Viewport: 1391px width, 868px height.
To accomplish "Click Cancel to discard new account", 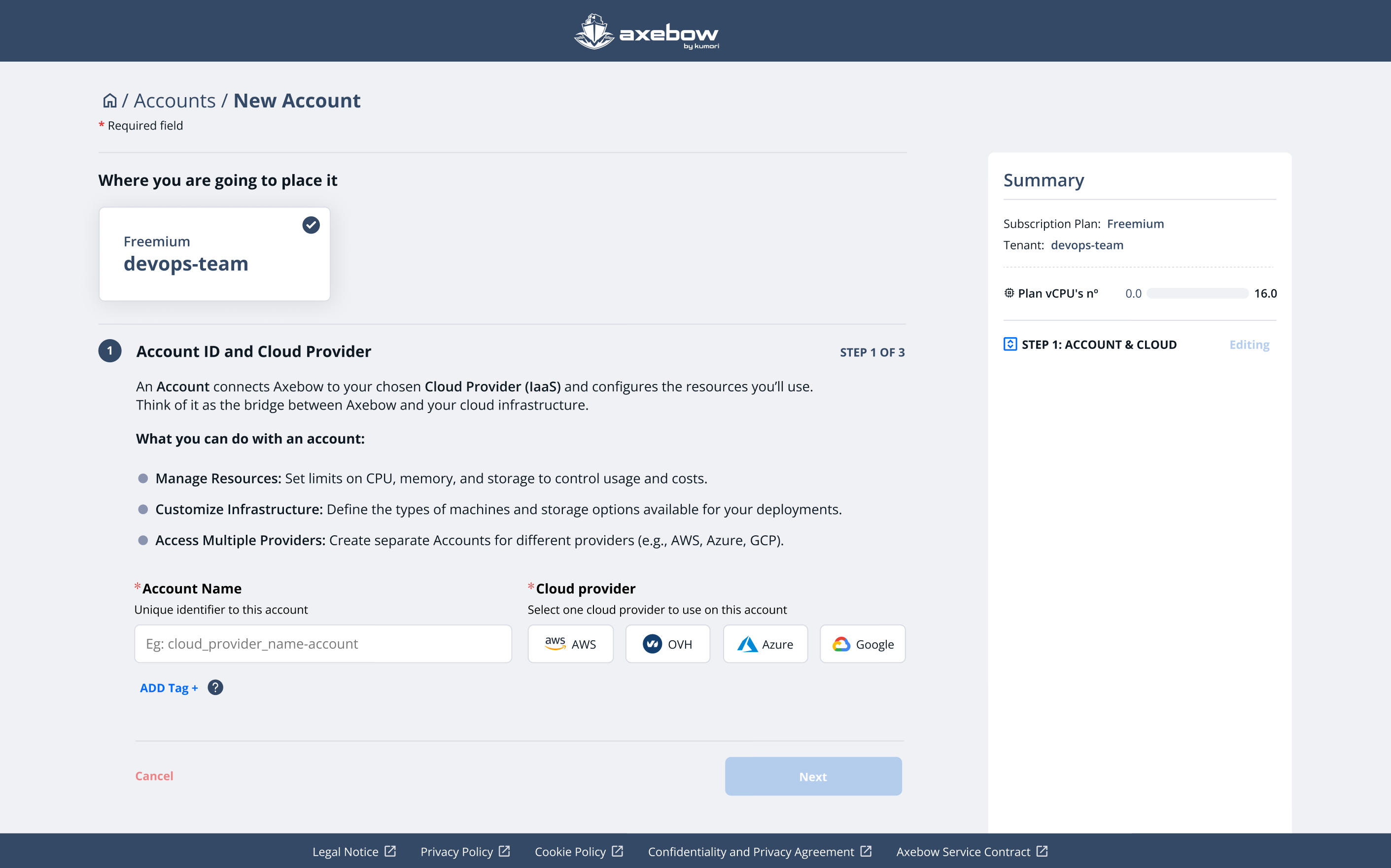I will 154,776.
